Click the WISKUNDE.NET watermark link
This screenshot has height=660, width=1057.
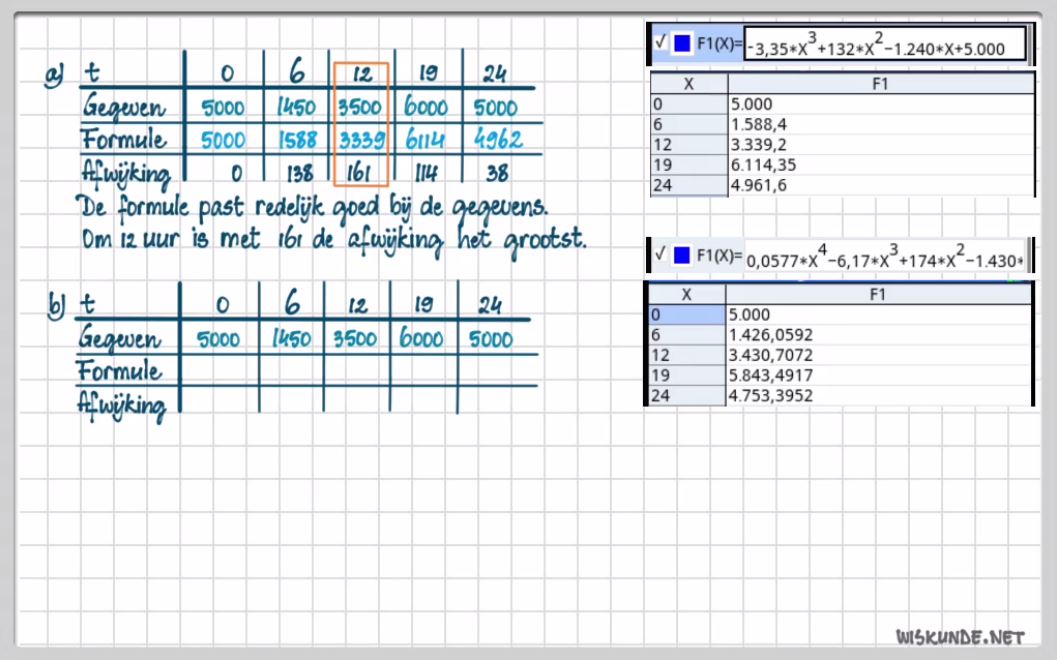(x=960, y=636)
